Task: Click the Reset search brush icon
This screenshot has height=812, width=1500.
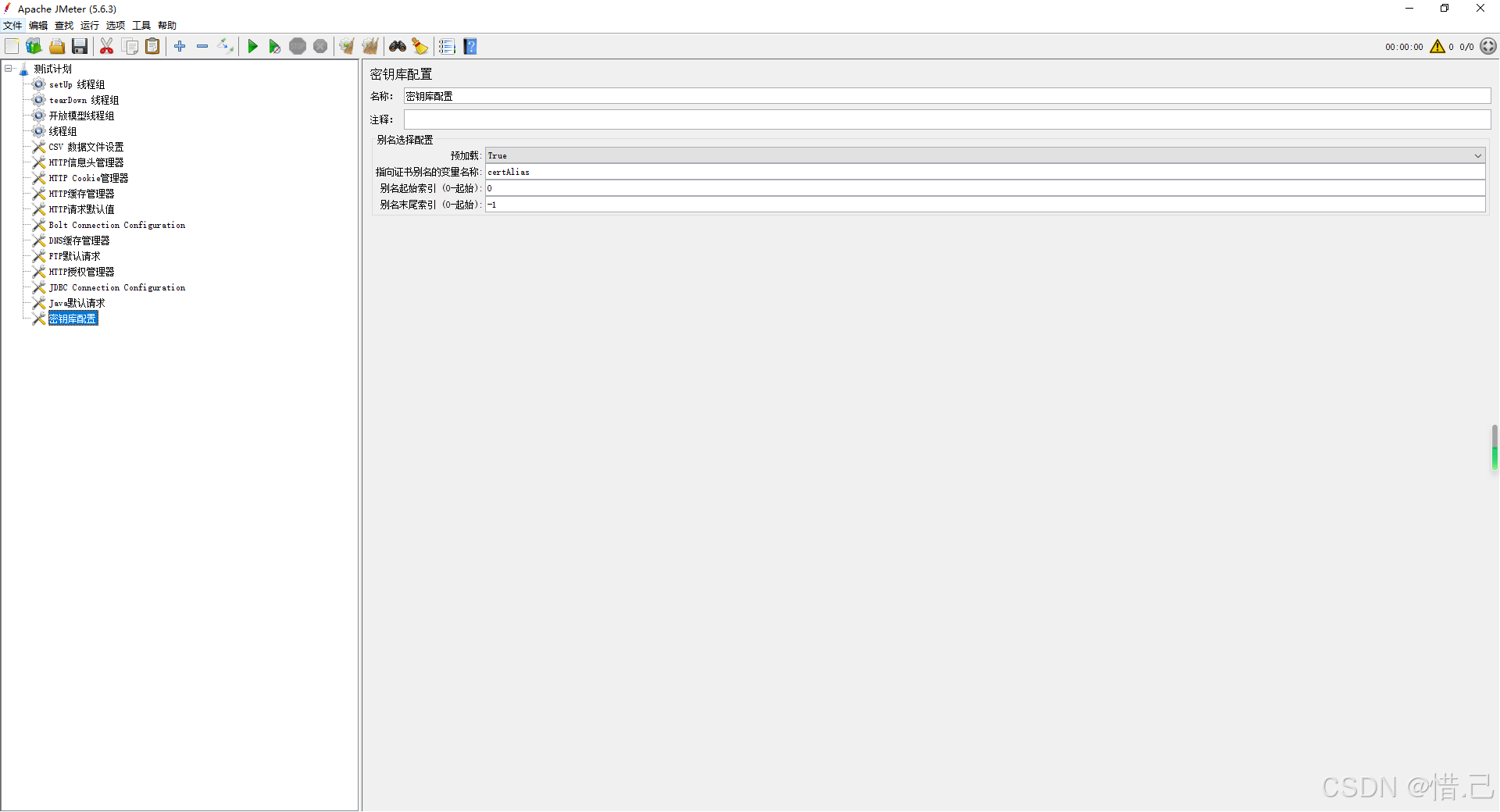Action: click(x=420, y=47)
